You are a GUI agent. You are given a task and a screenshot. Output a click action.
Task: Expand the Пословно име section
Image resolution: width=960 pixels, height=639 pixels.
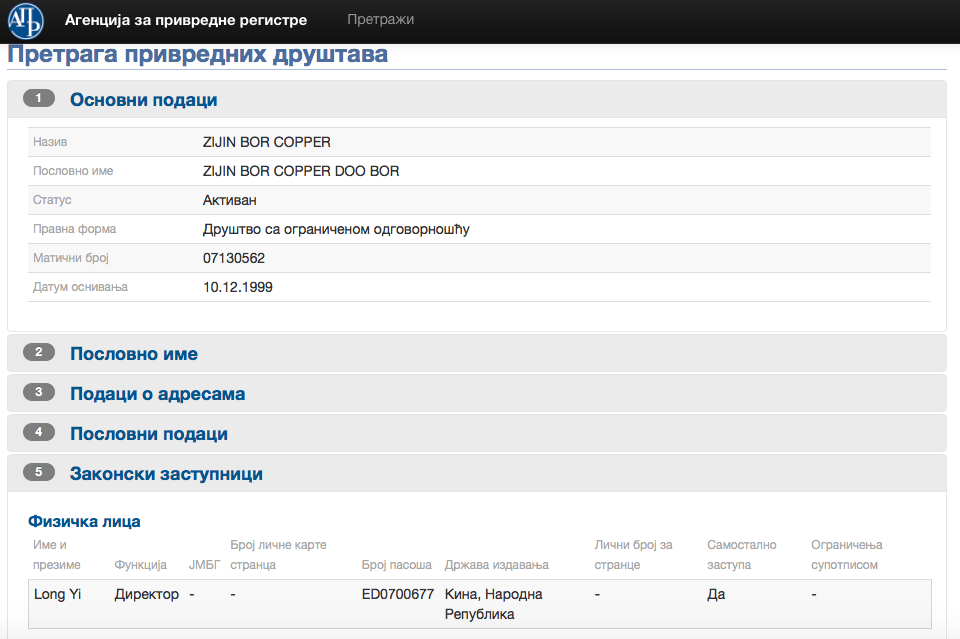134,354
